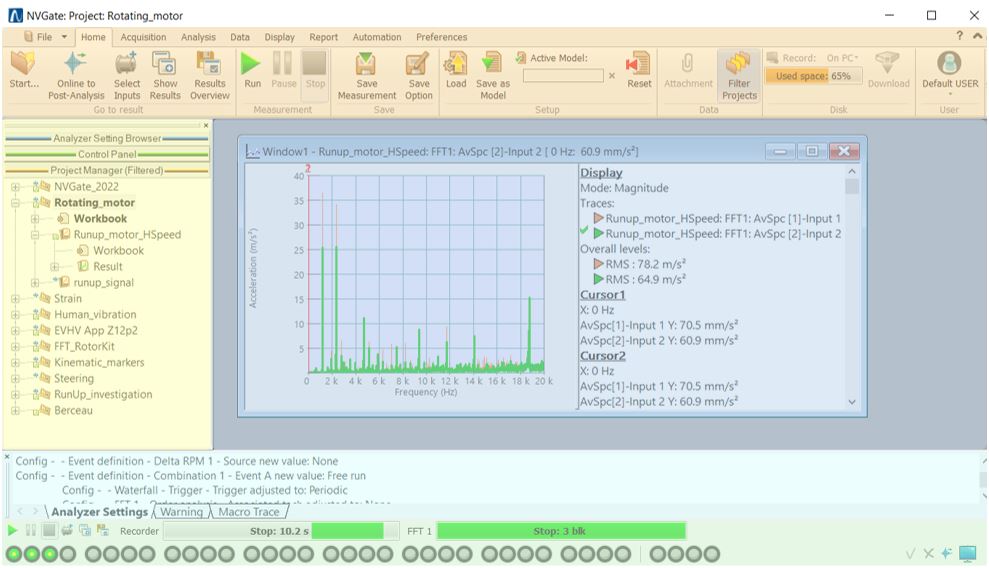This screenshot has height=568, width=989.
Task: Expand the FFT_RotorKit project node
Action: coord(15,347)
